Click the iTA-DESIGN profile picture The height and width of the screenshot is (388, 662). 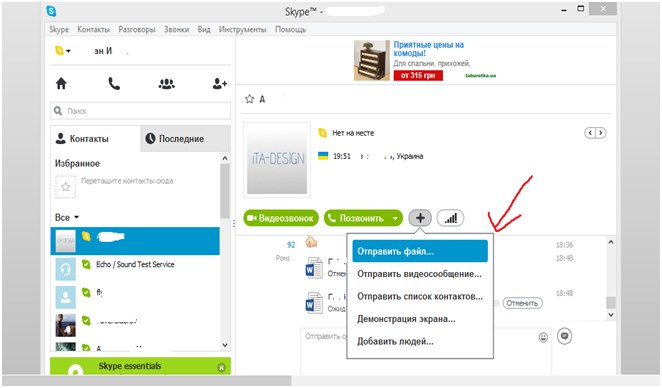coord(277,159)
